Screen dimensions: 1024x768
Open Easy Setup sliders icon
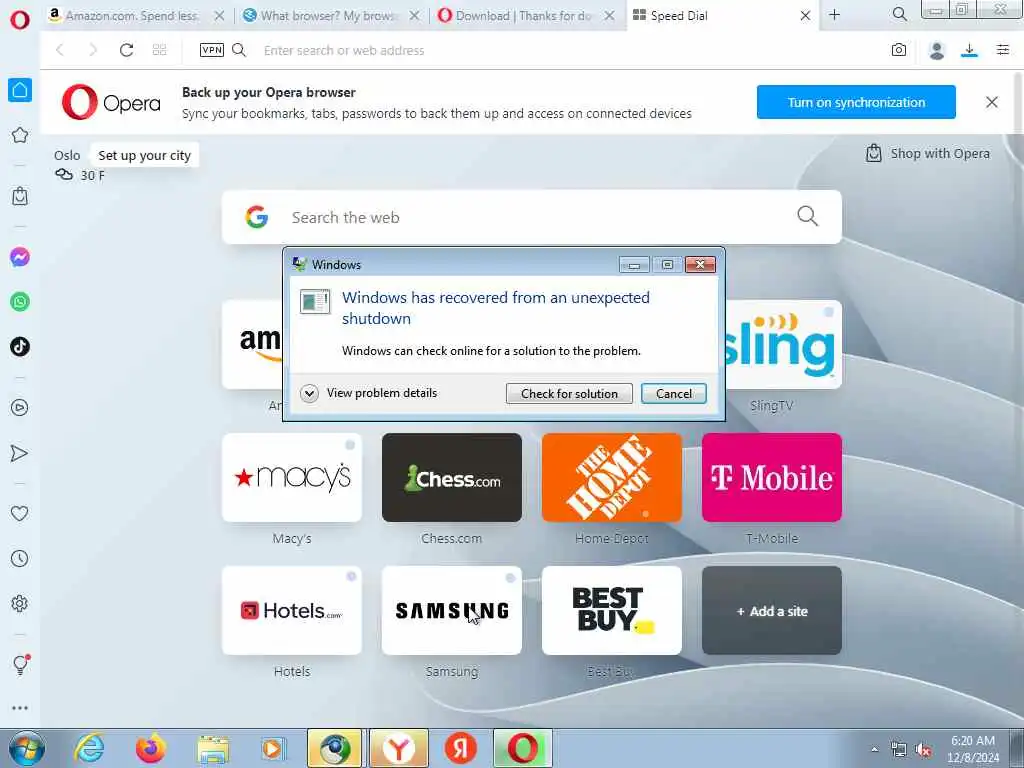pos(1003,50)
